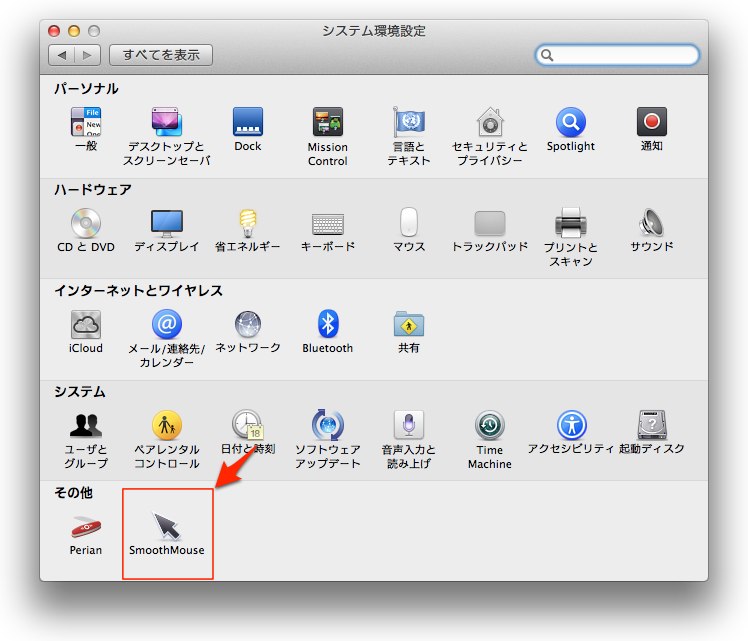The width and height of the screenshot is (748, 641).
Task: Click the すべてを表示 button
Action: [x=161, y=55]
